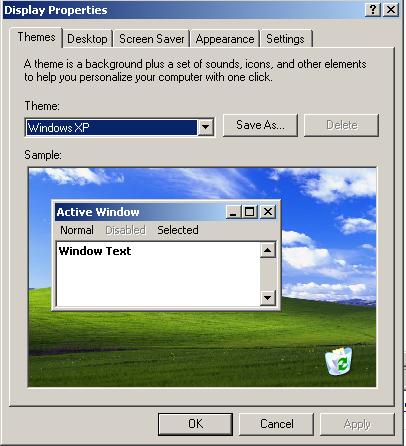Expand the Theme dropdown arrow

[x=205, y=127]
